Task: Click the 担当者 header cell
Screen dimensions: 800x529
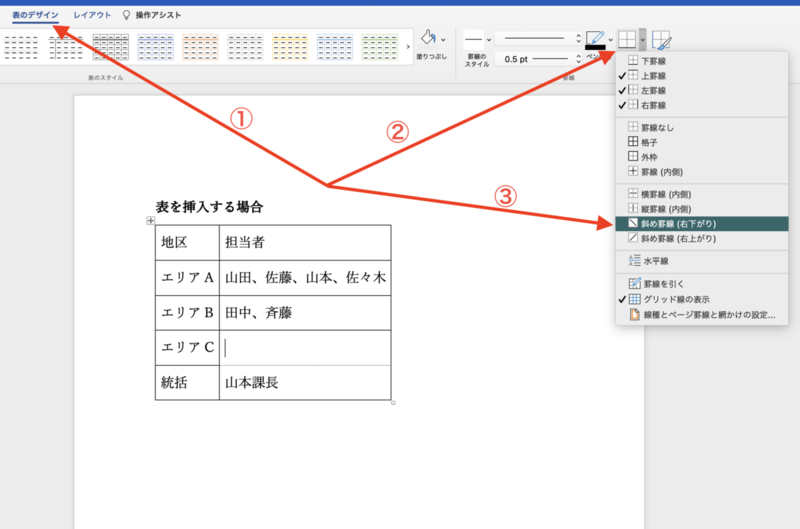Action: (x=305, y=243)
